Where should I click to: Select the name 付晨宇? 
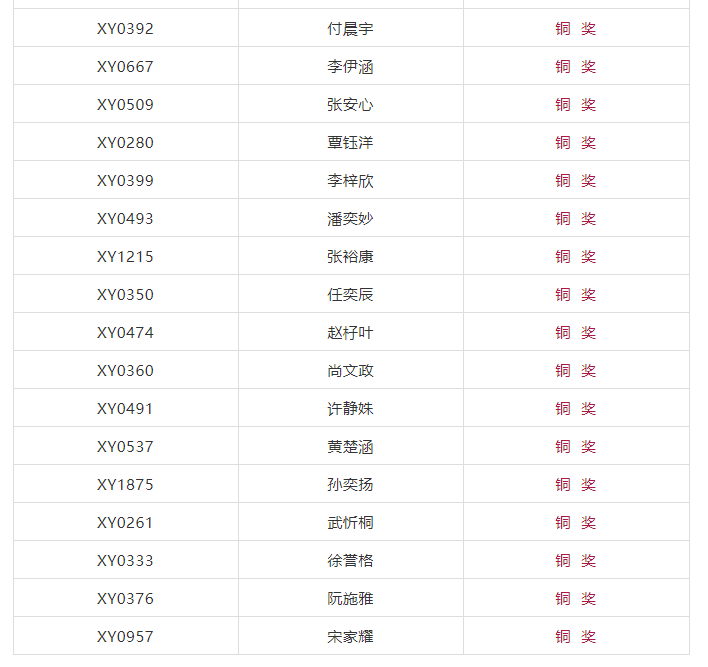[350, 29]
